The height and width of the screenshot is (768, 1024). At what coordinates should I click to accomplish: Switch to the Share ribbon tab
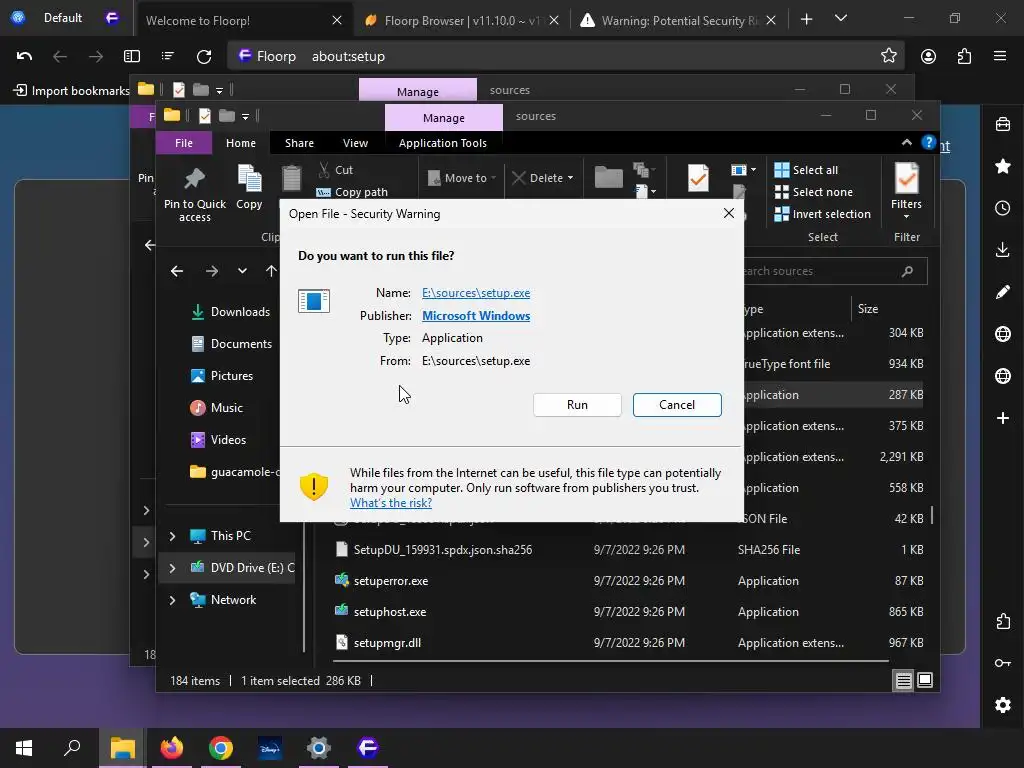click(x=299, y=143)
